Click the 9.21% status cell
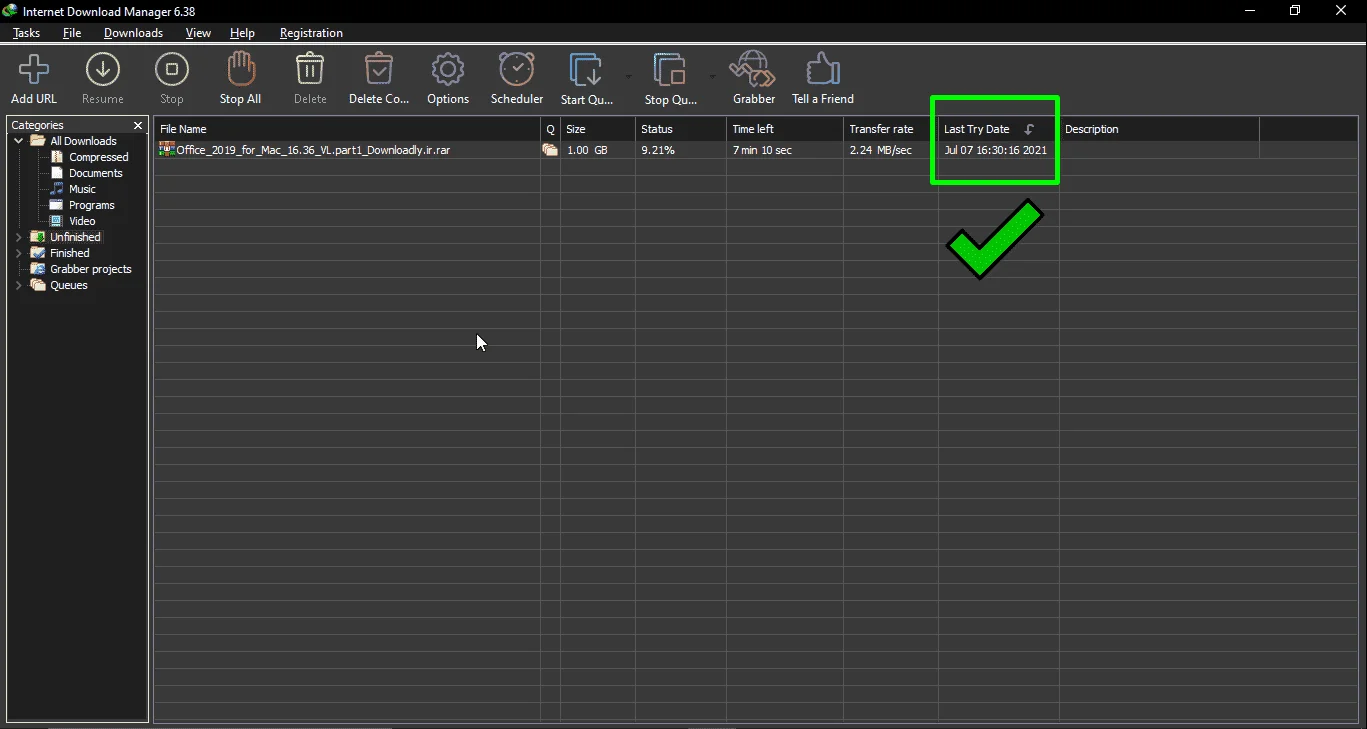Viewport: 1367px width, 729px height. pyautogui.click(x=658, y=150)
